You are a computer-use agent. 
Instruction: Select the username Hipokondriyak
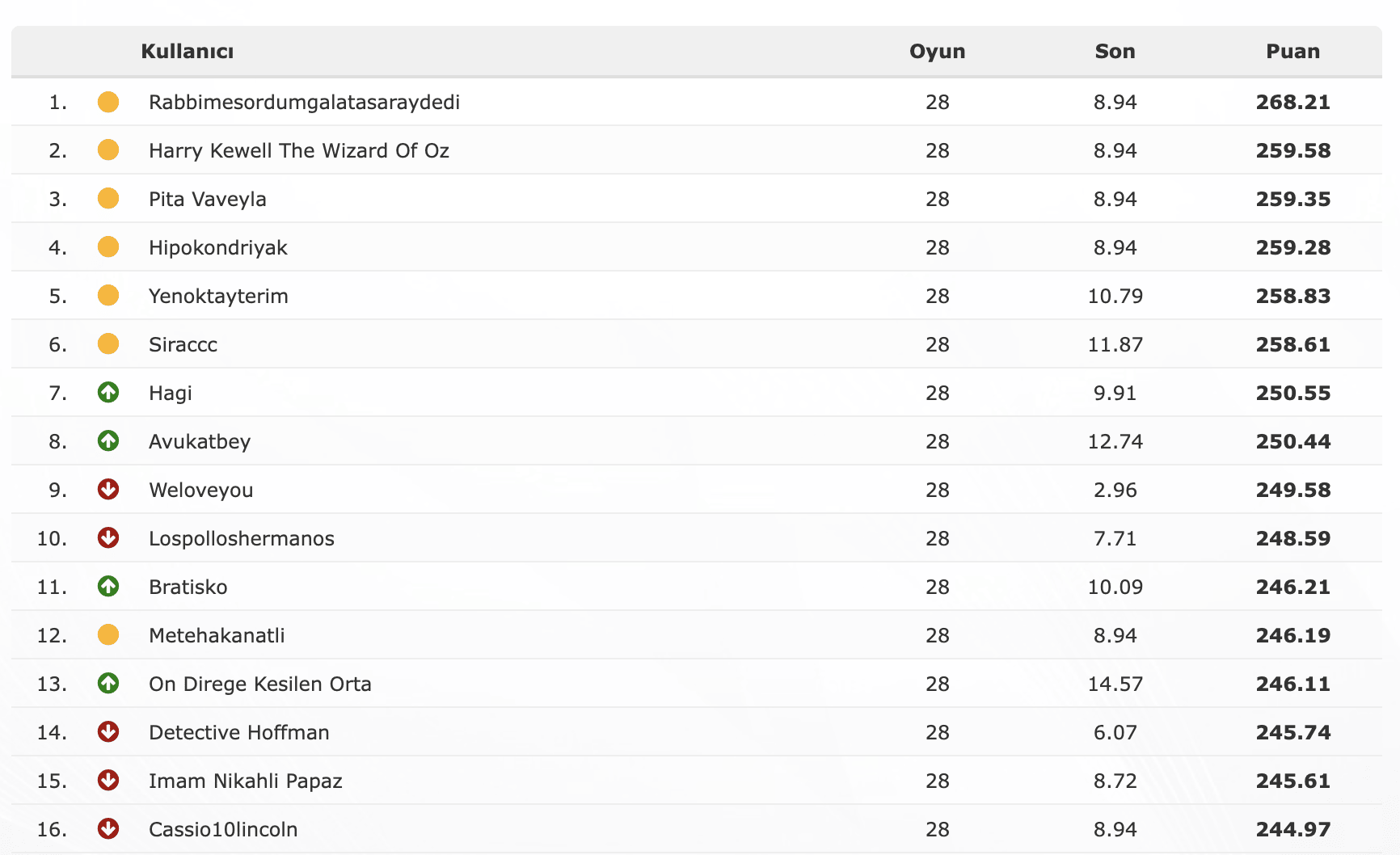point(217,248)
